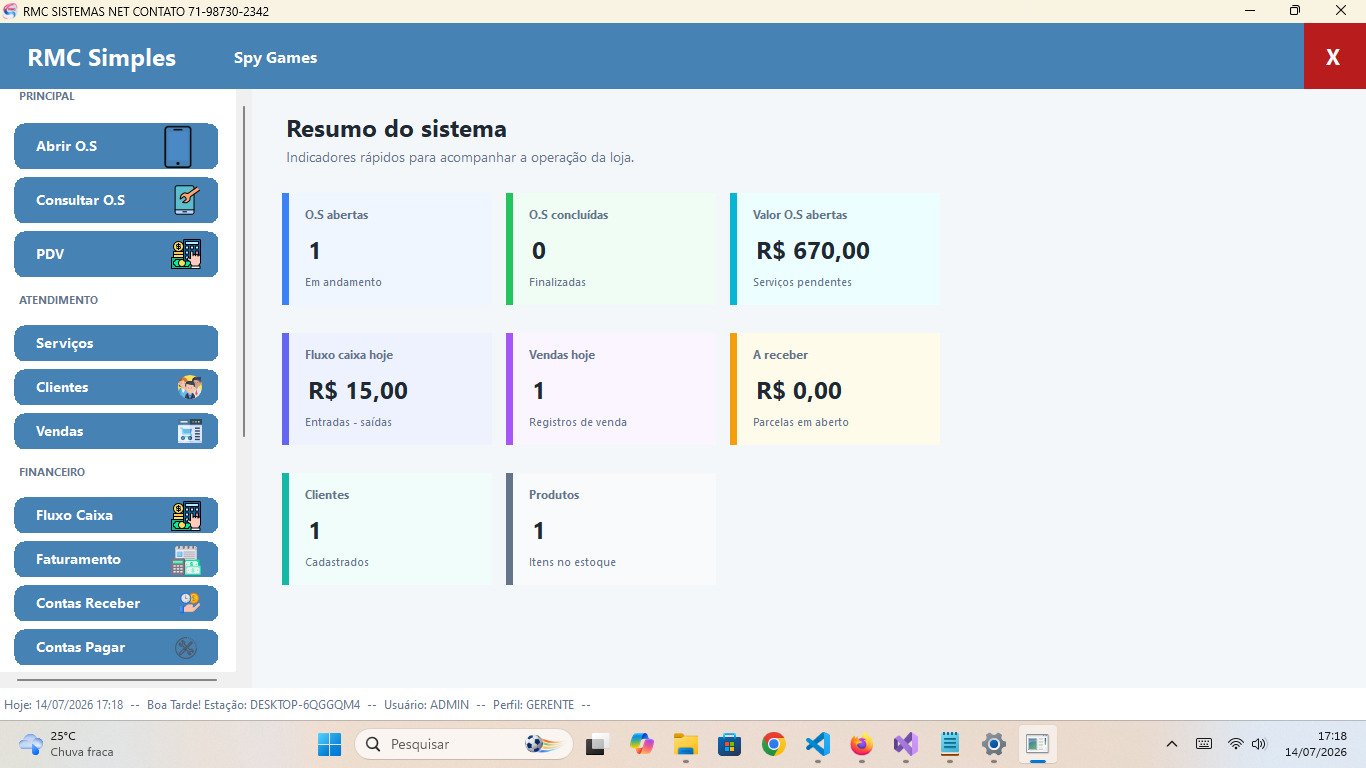The width and height of the screenshot is (1366, 768).
Task: Open the weather widget 25°C Chuva fraca
Action: point(66,744)
